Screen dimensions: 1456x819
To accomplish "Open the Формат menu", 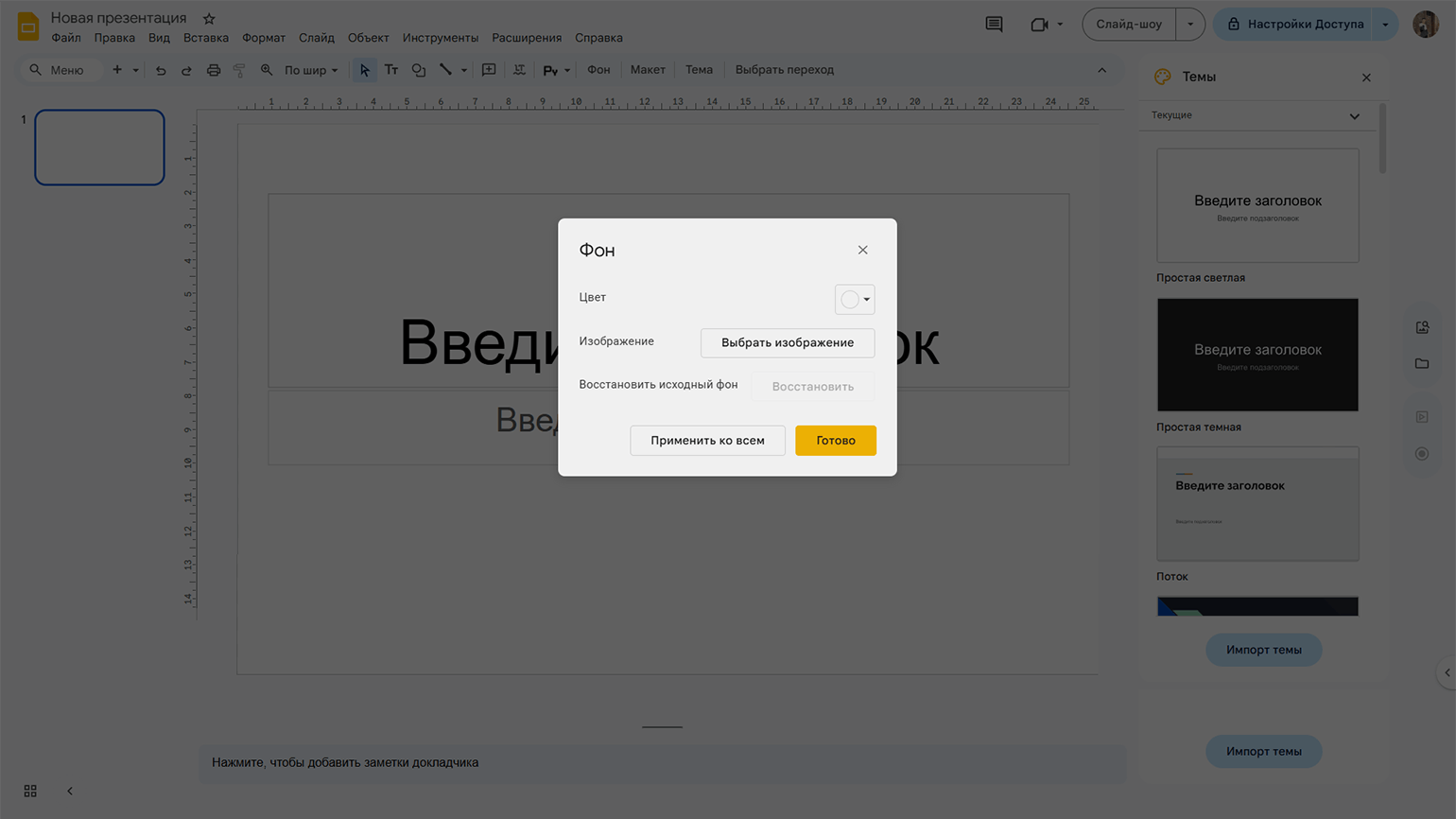I will (263, 38).
